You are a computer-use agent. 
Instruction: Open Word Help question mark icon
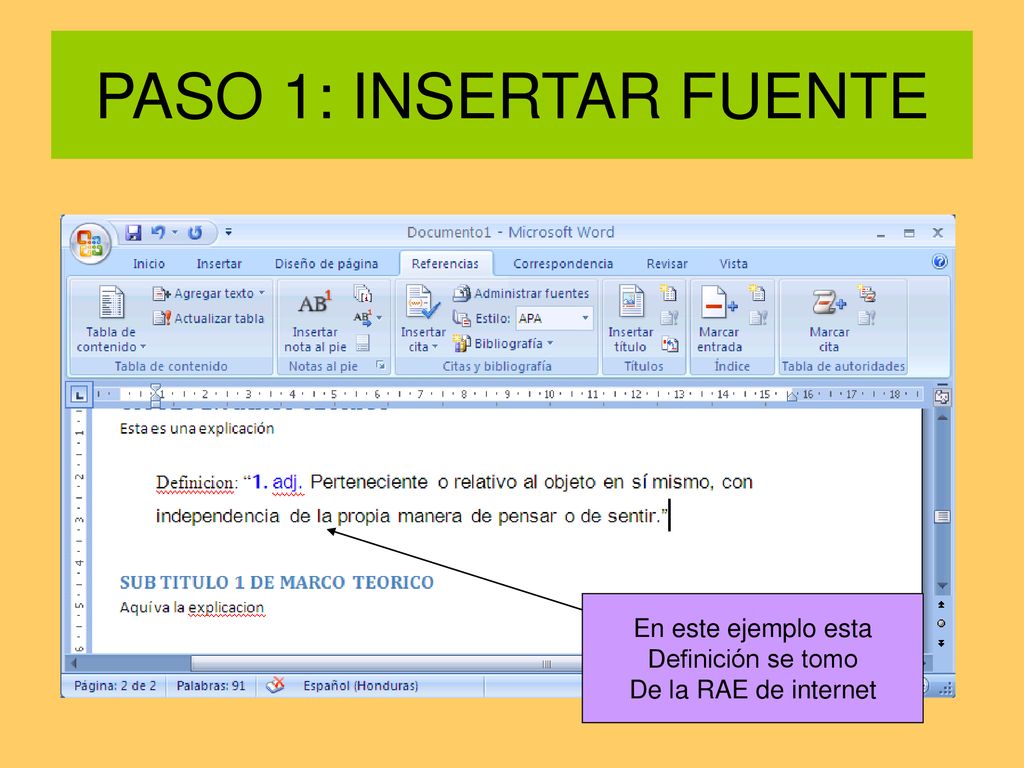(940, 263)
